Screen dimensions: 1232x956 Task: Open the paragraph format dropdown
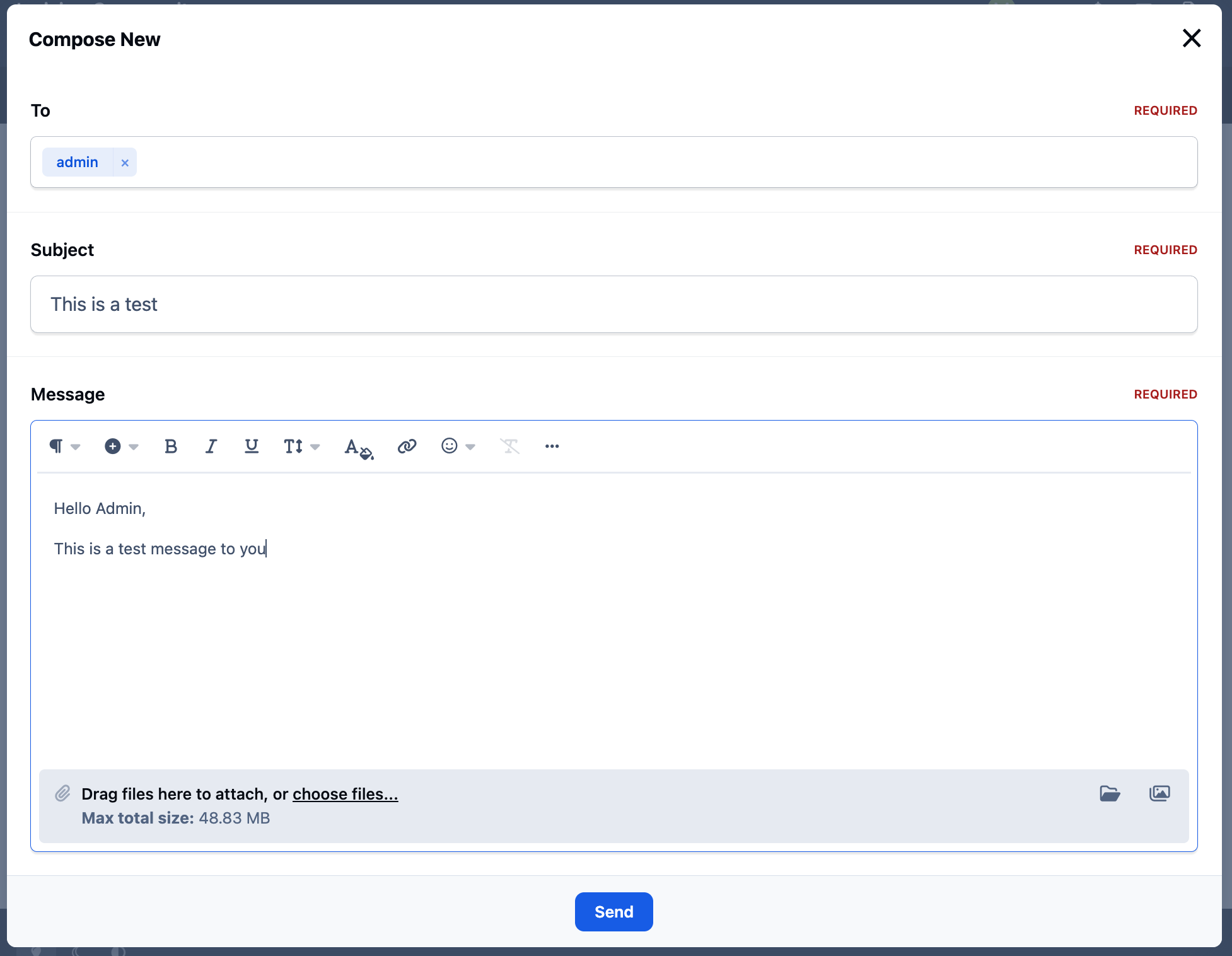click(x=64, y=446)
